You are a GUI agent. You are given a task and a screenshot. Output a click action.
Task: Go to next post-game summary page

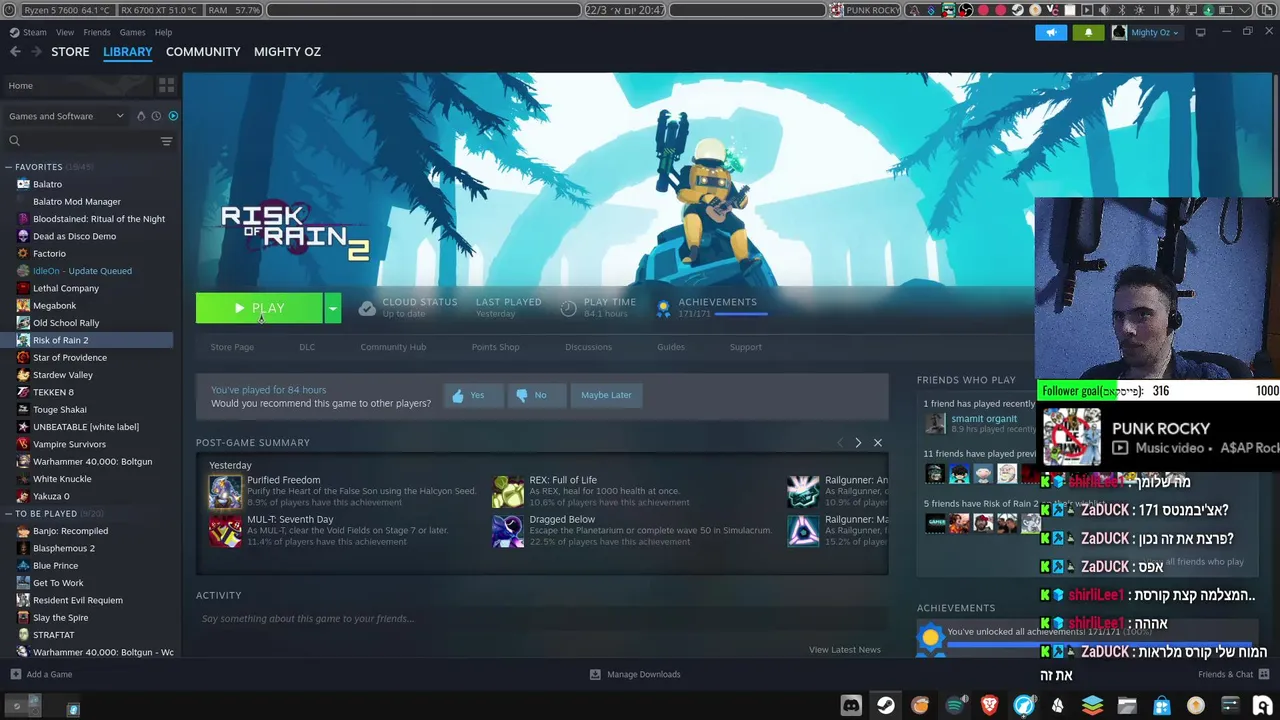[x=858, y=443]
